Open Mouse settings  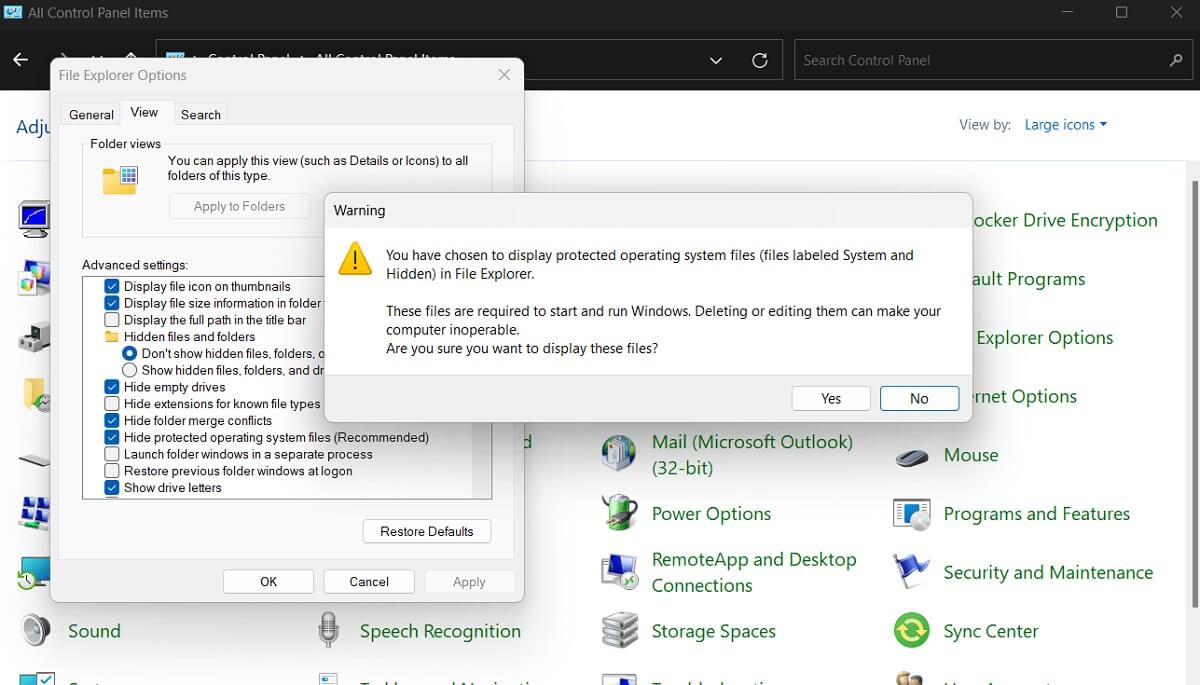970,455
